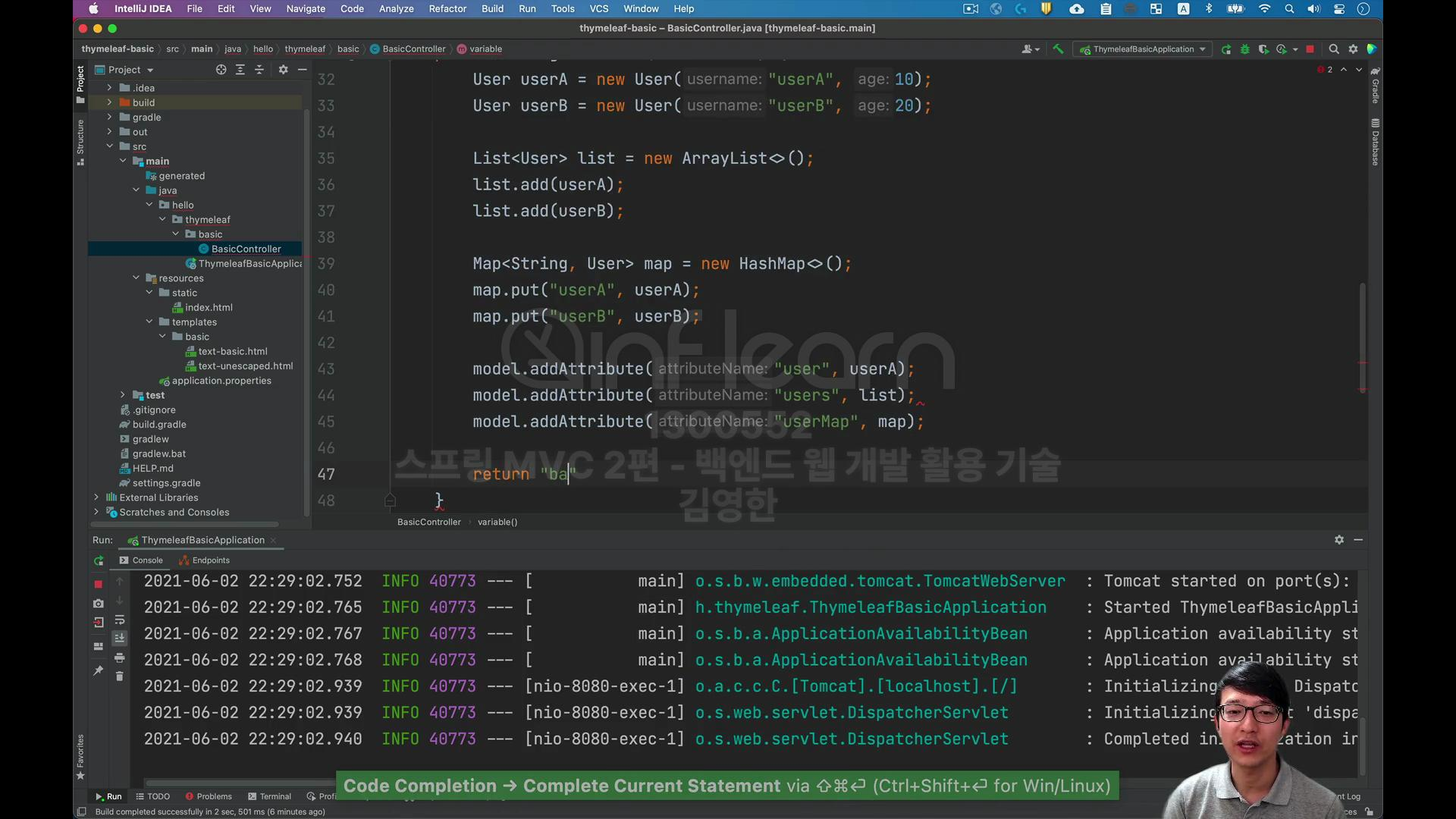The height and width of the screenshot is (819, 1456).
Task: Toggle soft-wrap in console
Action: [x=119, y=620]
